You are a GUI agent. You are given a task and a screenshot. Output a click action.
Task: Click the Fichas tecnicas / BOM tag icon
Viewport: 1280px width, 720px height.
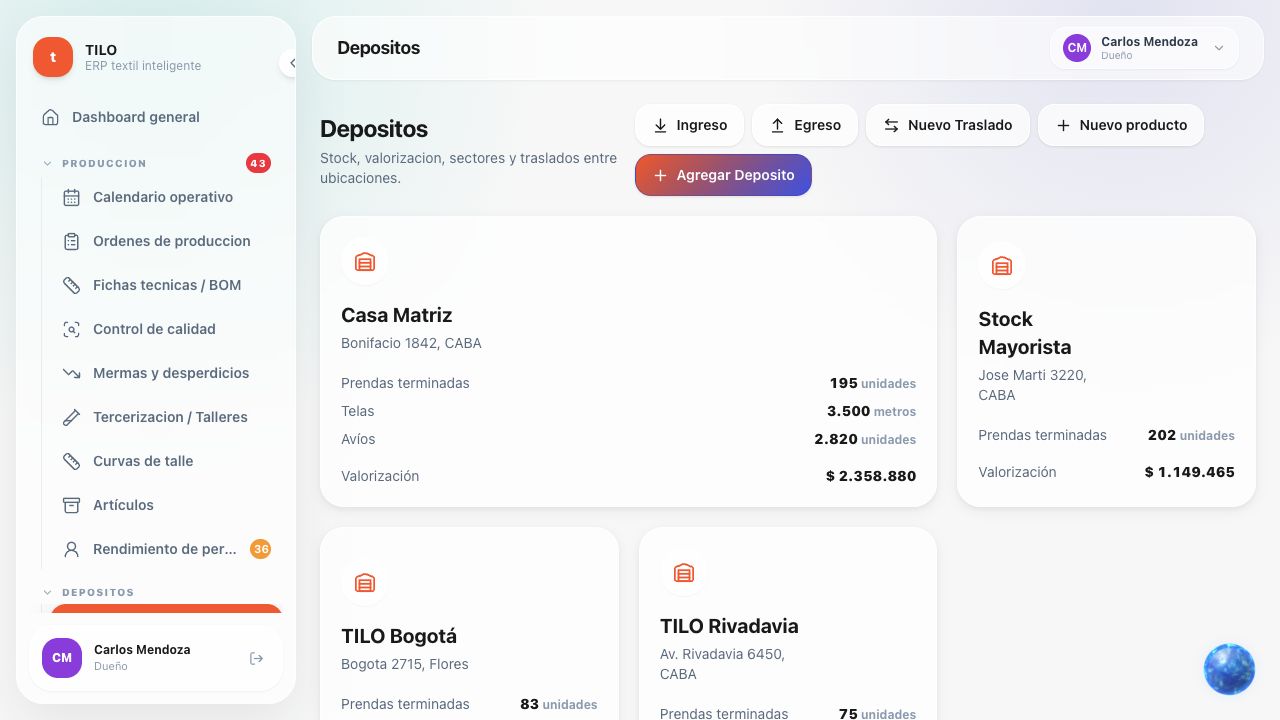(71, 285)
